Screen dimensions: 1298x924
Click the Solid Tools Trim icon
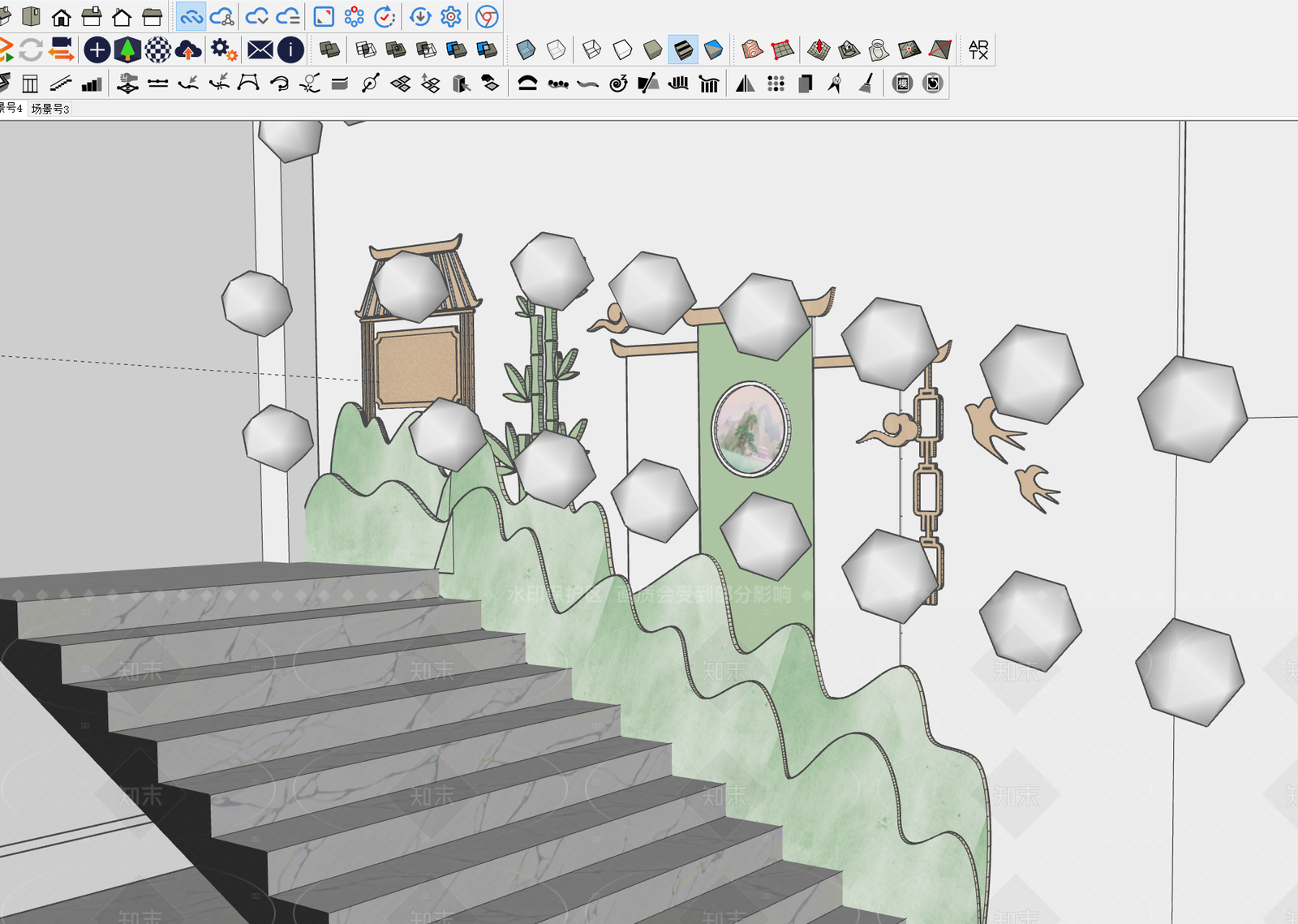(457, 49)
